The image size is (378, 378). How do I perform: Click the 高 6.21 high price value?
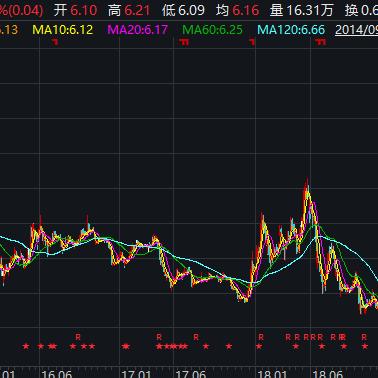(129, 11)
